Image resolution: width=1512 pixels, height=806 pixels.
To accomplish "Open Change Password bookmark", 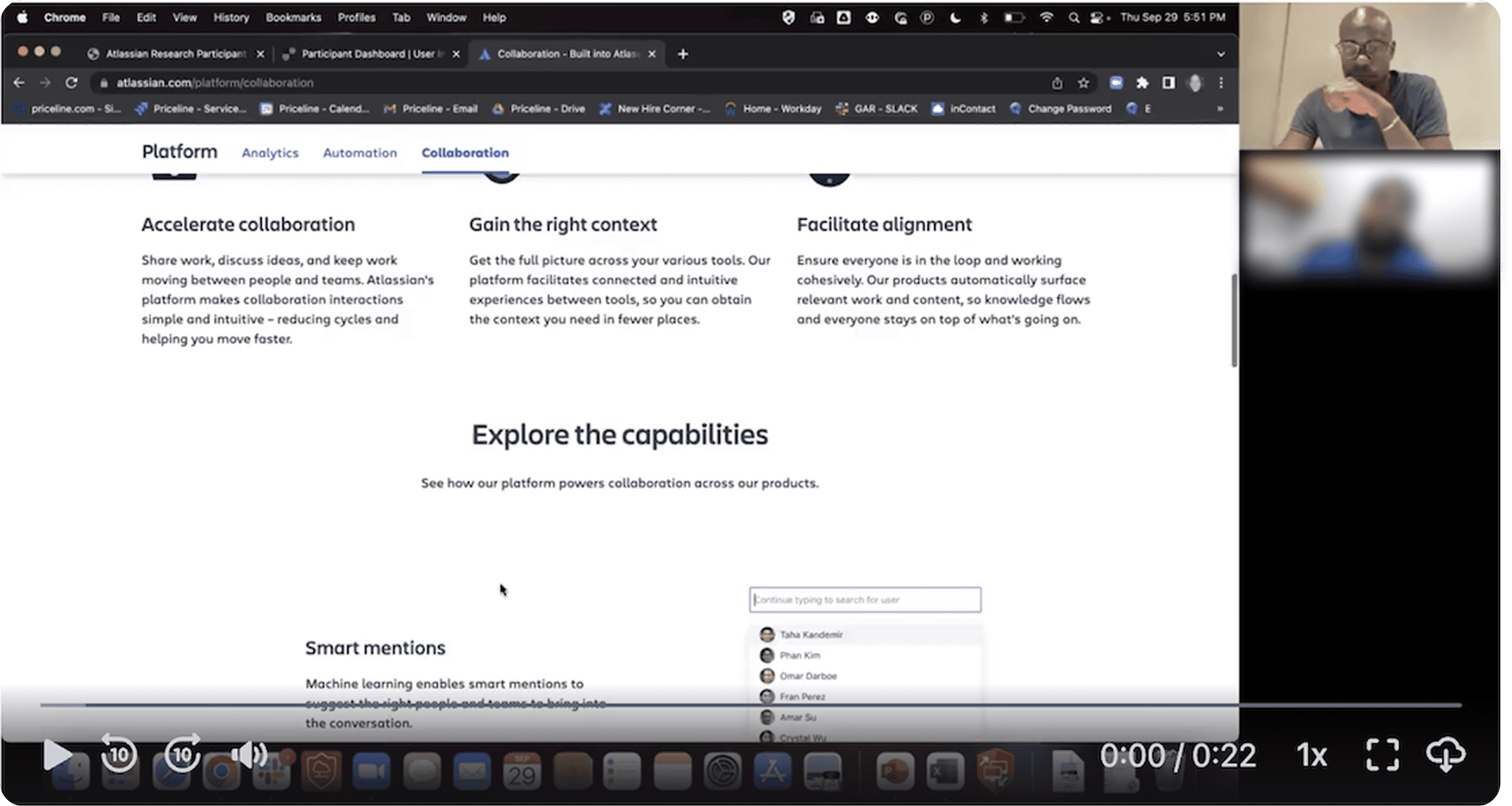I will click(1061, 109).
